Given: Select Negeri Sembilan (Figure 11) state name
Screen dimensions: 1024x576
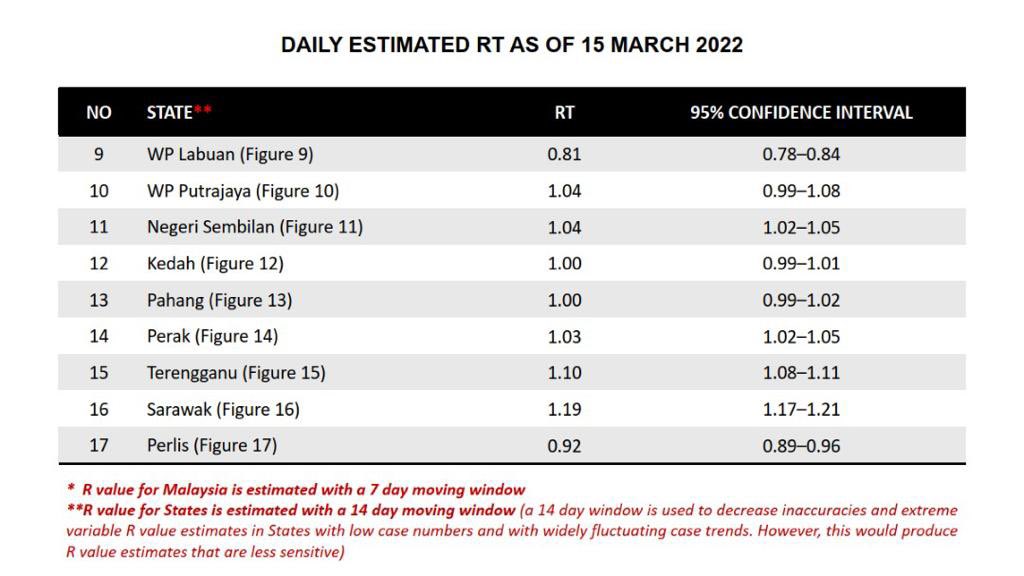Looking at the screenshot, I should pos(254,227).
